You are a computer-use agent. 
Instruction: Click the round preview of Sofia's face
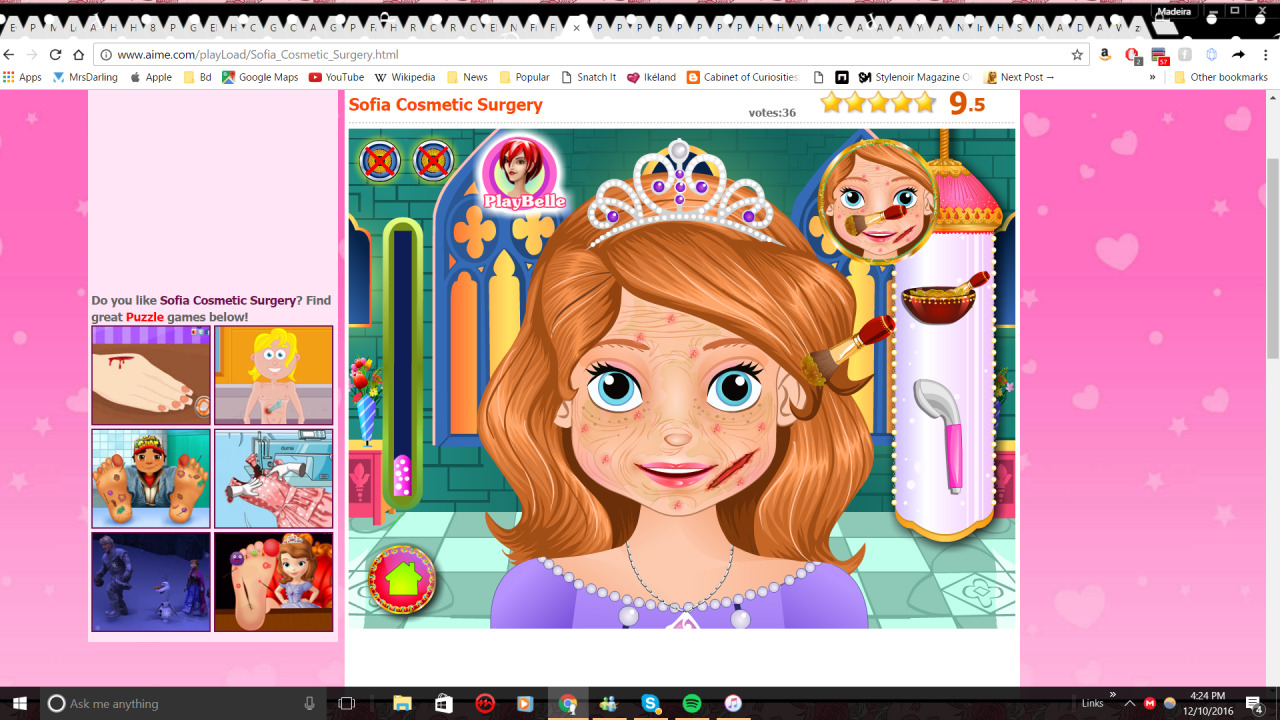[x=879, y=203]
